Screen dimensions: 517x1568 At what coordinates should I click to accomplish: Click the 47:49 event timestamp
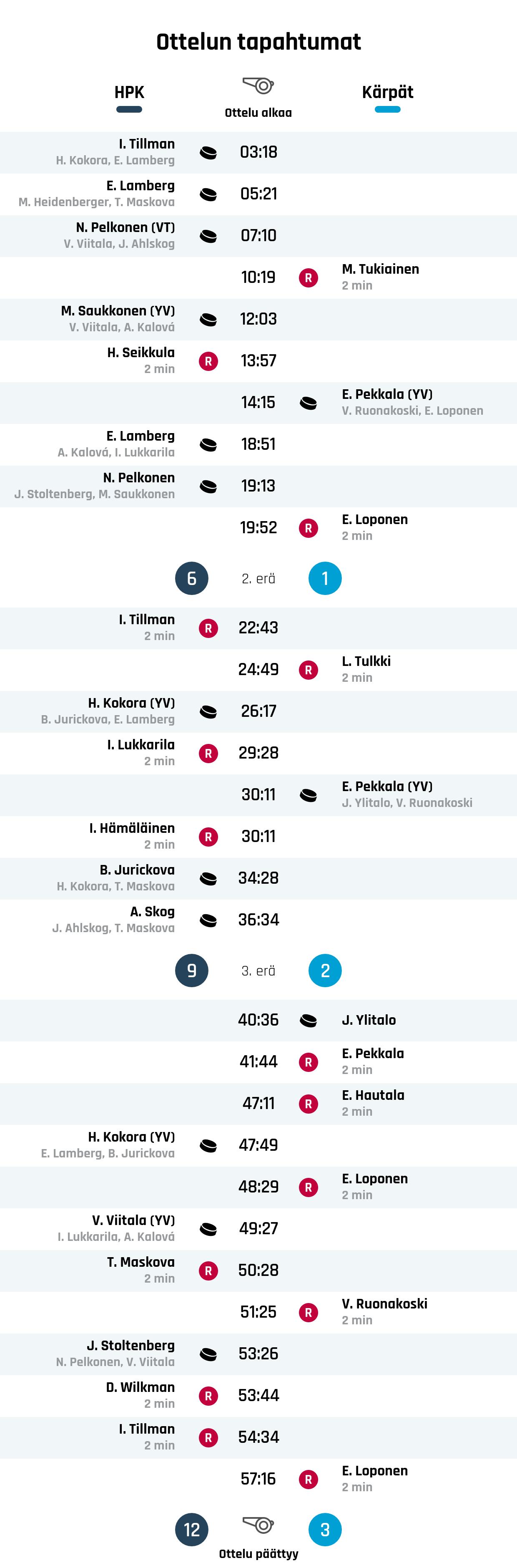coord(258,1145)
